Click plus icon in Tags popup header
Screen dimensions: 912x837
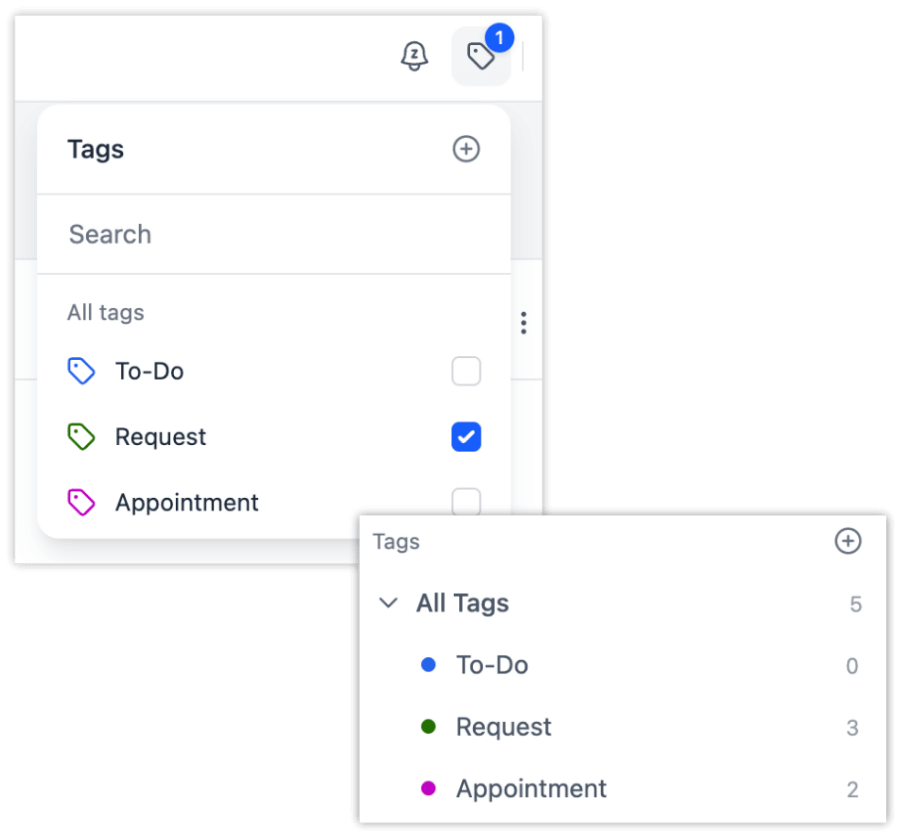click(466, 150)
